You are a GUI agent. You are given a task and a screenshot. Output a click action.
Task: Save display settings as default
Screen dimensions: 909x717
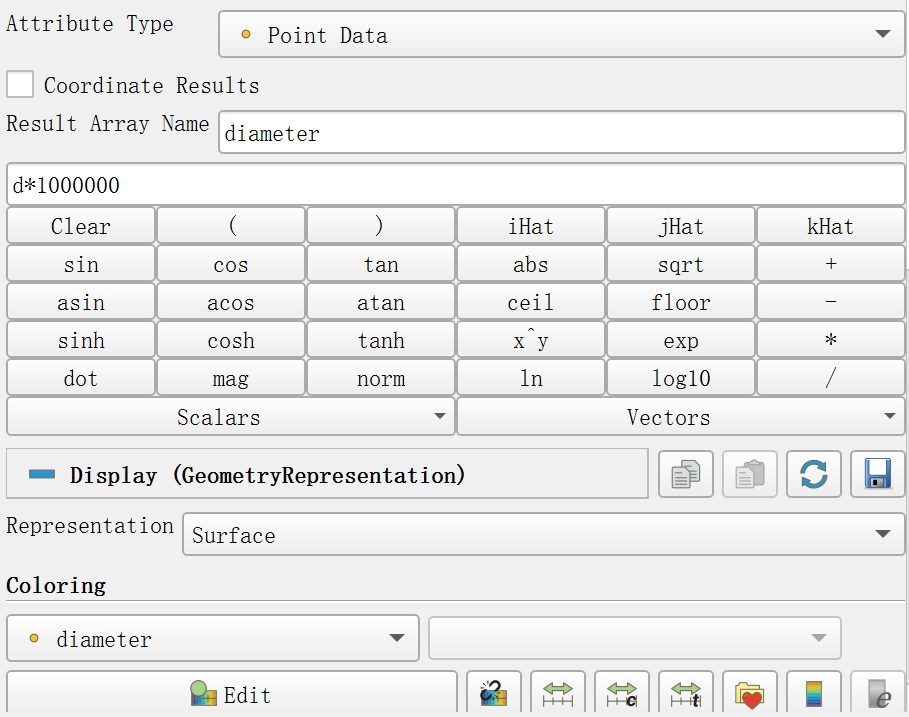[877, 474]
